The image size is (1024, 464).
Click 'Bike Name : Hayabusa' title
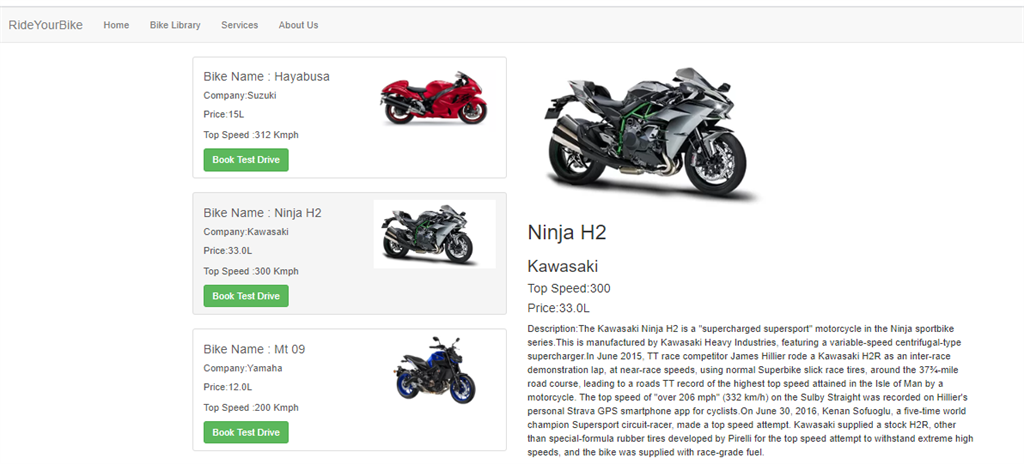266,76
